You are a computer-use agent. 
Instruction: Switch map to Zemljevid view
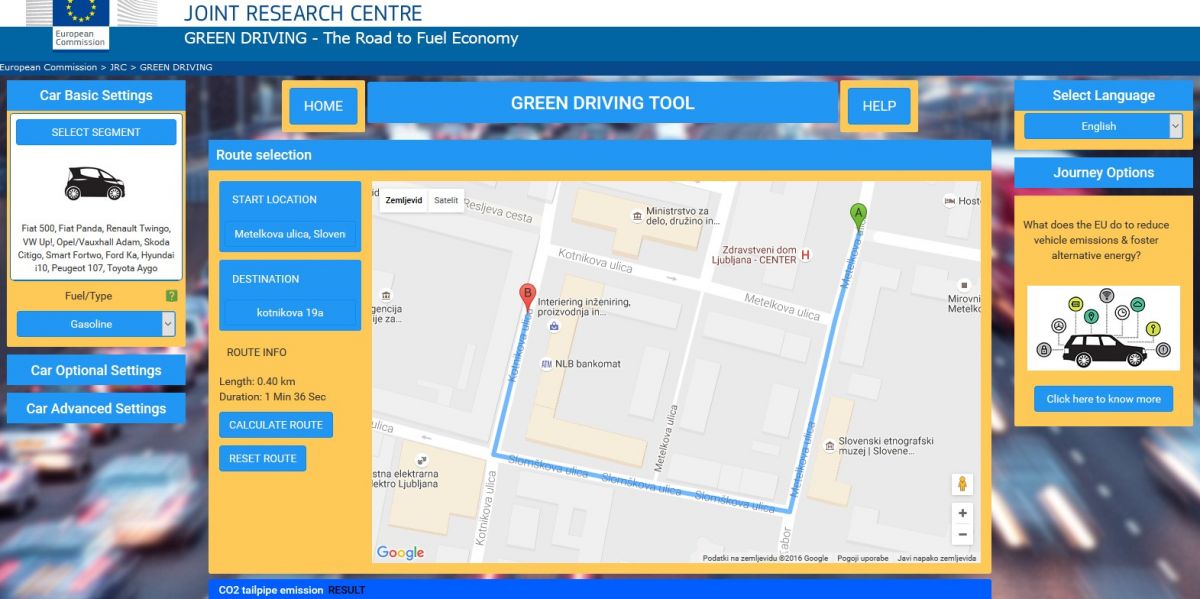403,200
